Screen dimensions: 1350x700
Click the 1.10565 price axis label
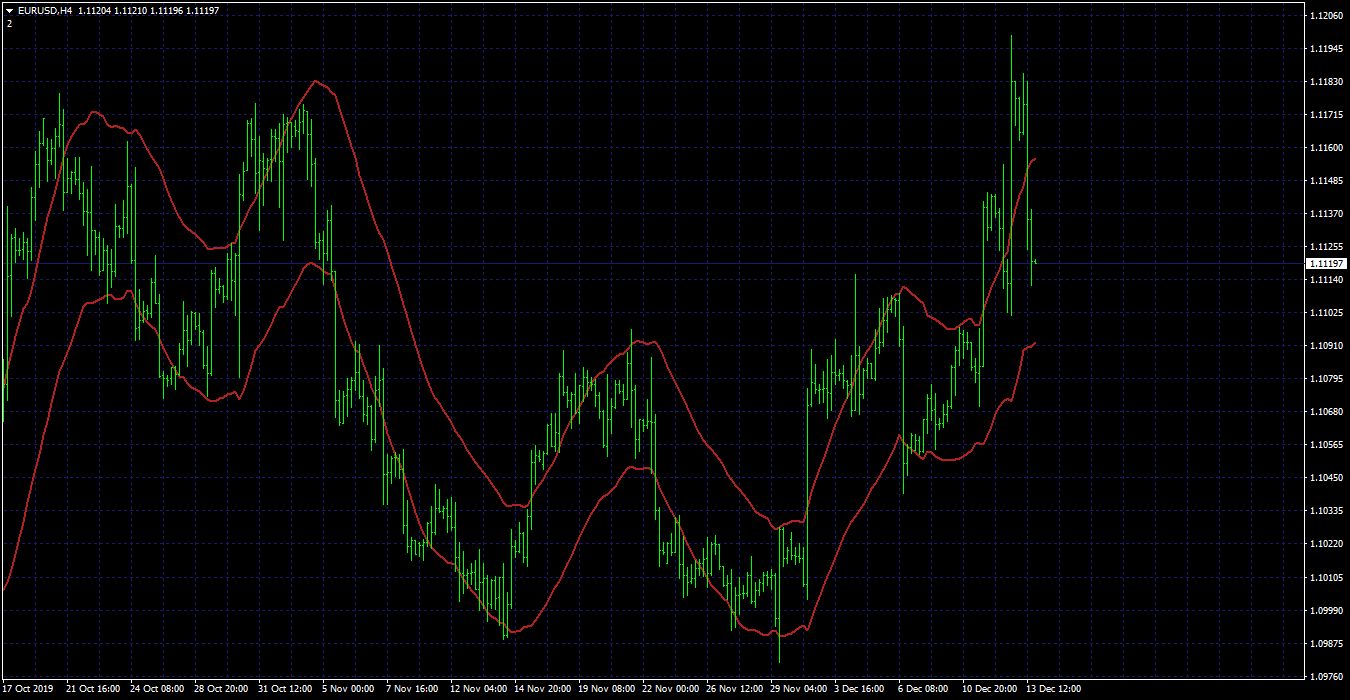[x=1326, y=445]
